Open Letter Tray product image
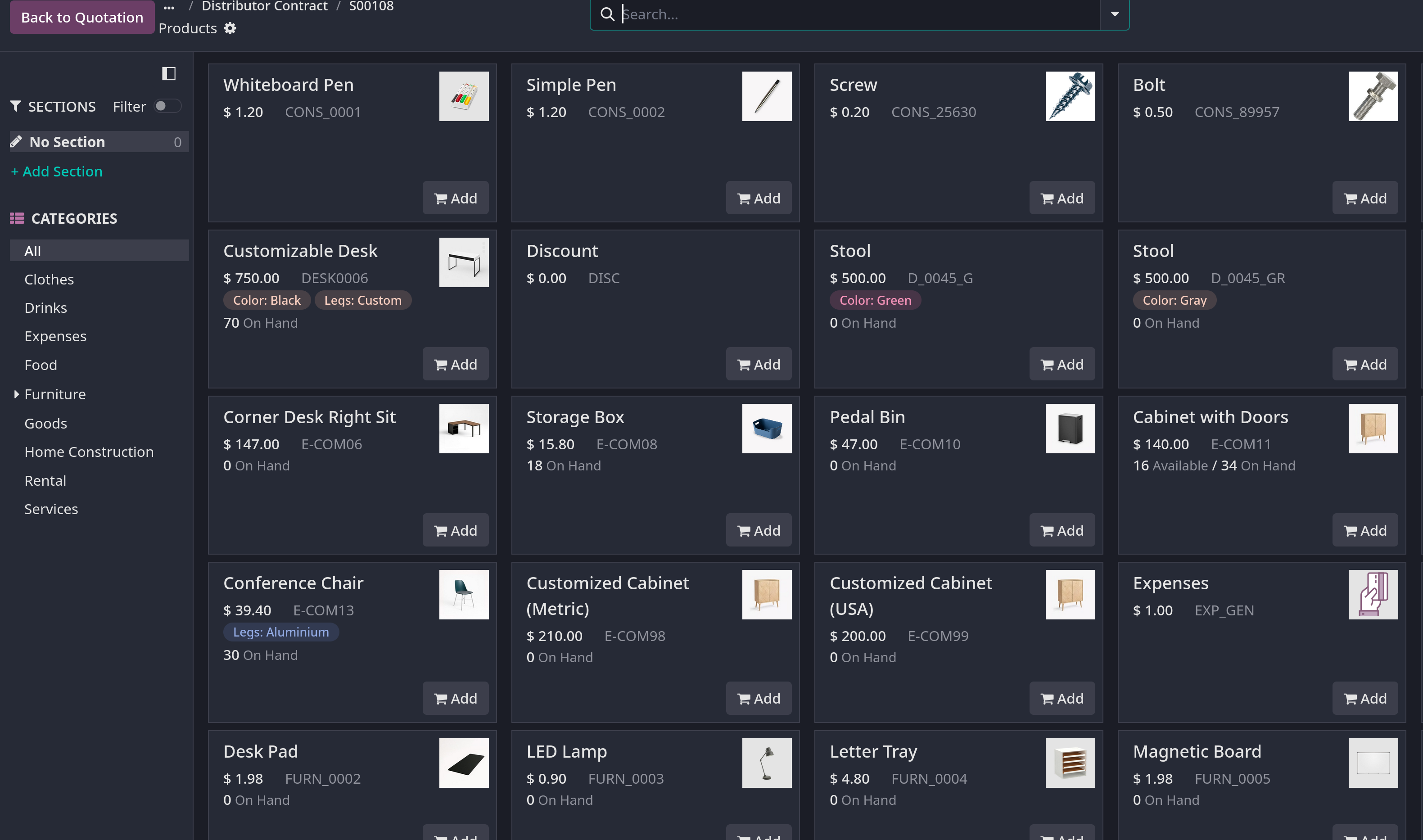This screenshot has height=840, width=1423. (x=1070, y=763)
